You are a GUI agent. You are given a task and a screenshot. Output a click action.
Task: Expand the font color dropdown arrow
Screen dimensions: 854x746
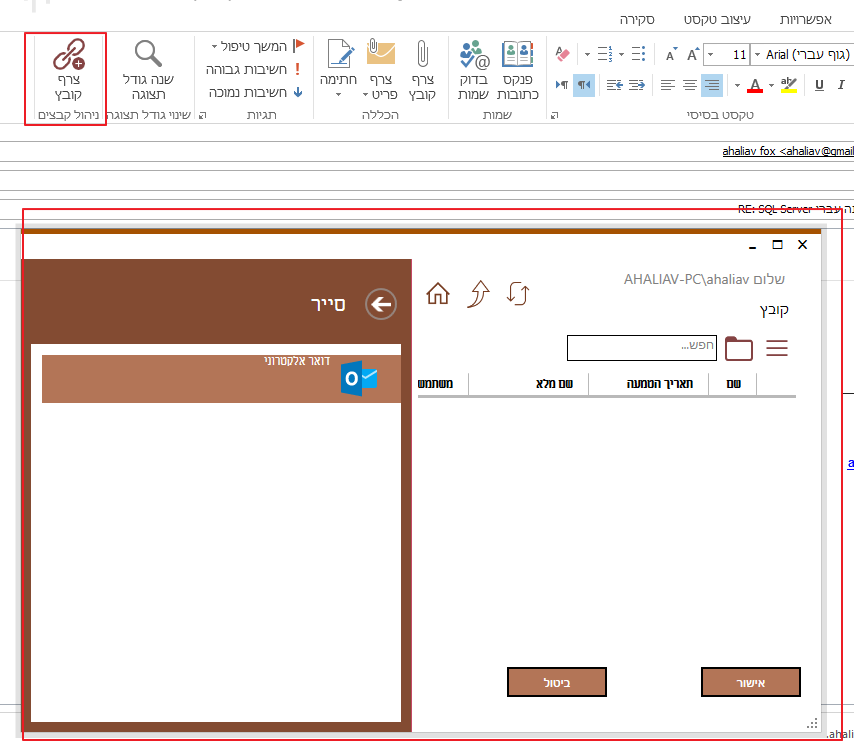(737, 85)
